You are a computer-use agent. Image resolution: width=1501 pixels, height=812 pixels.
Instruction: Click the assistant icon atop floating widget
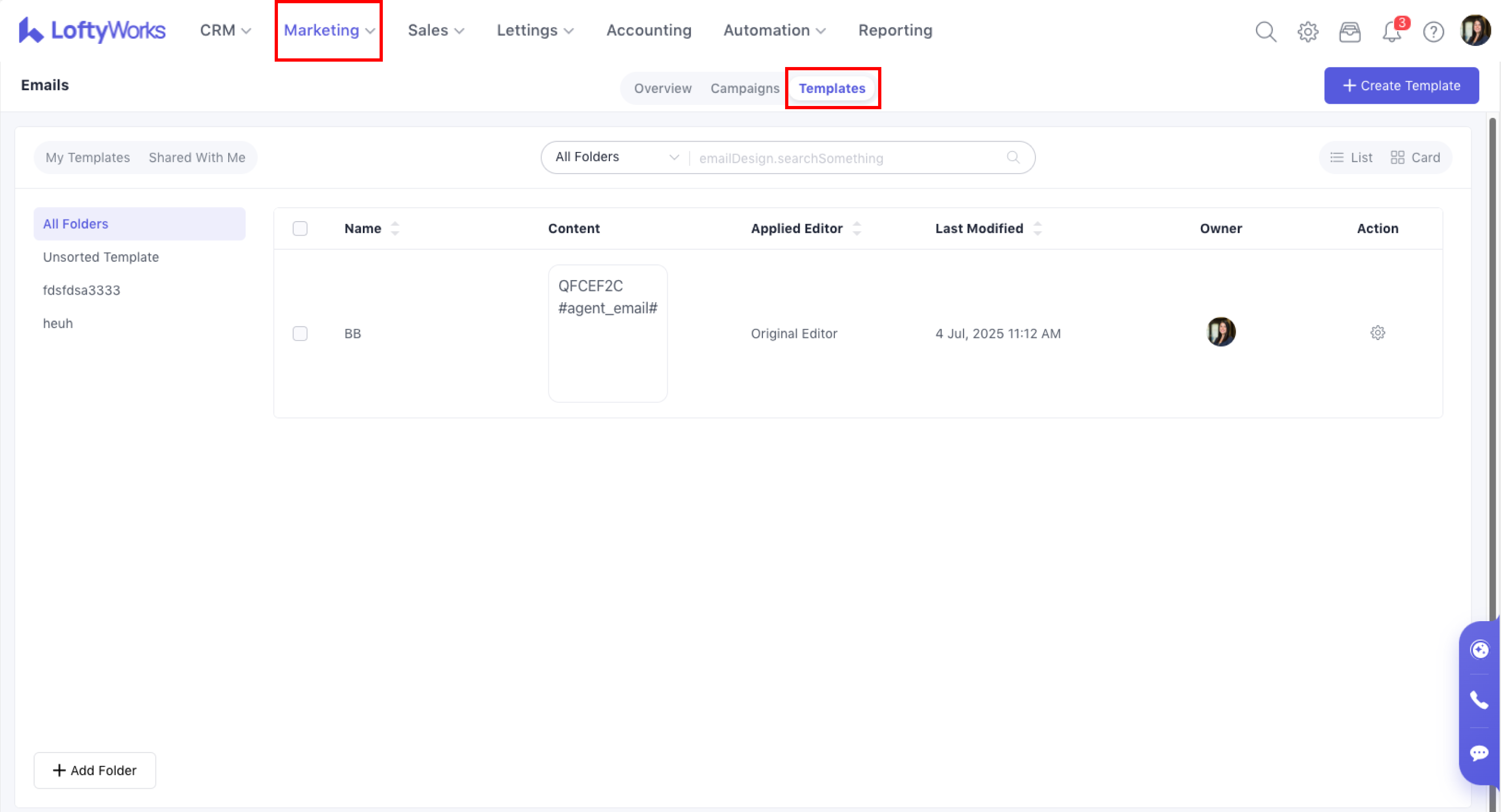tap(1479, 649)
